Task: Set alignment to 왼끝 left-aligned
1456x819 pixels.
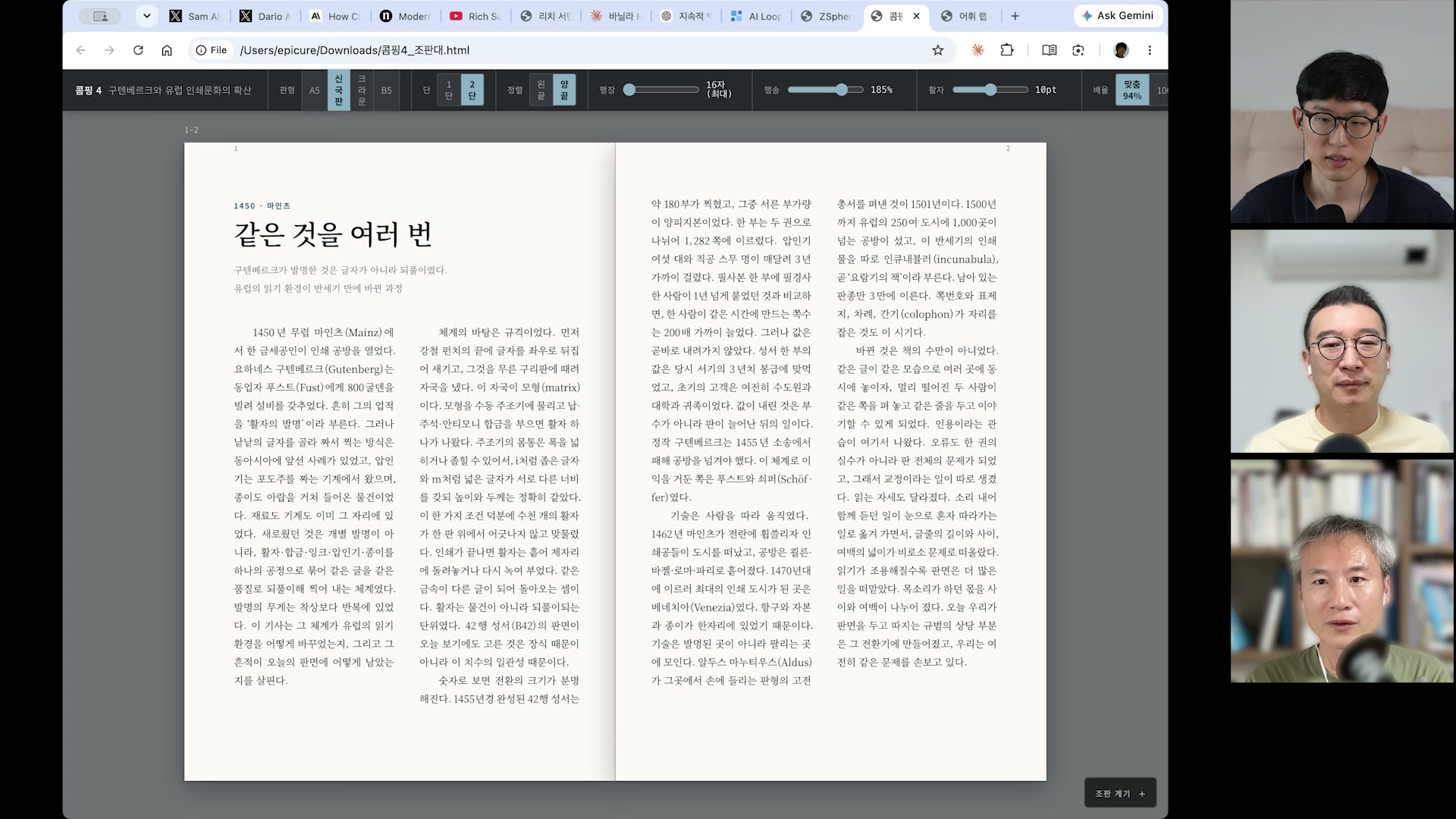Action: [x=541, y=90]
